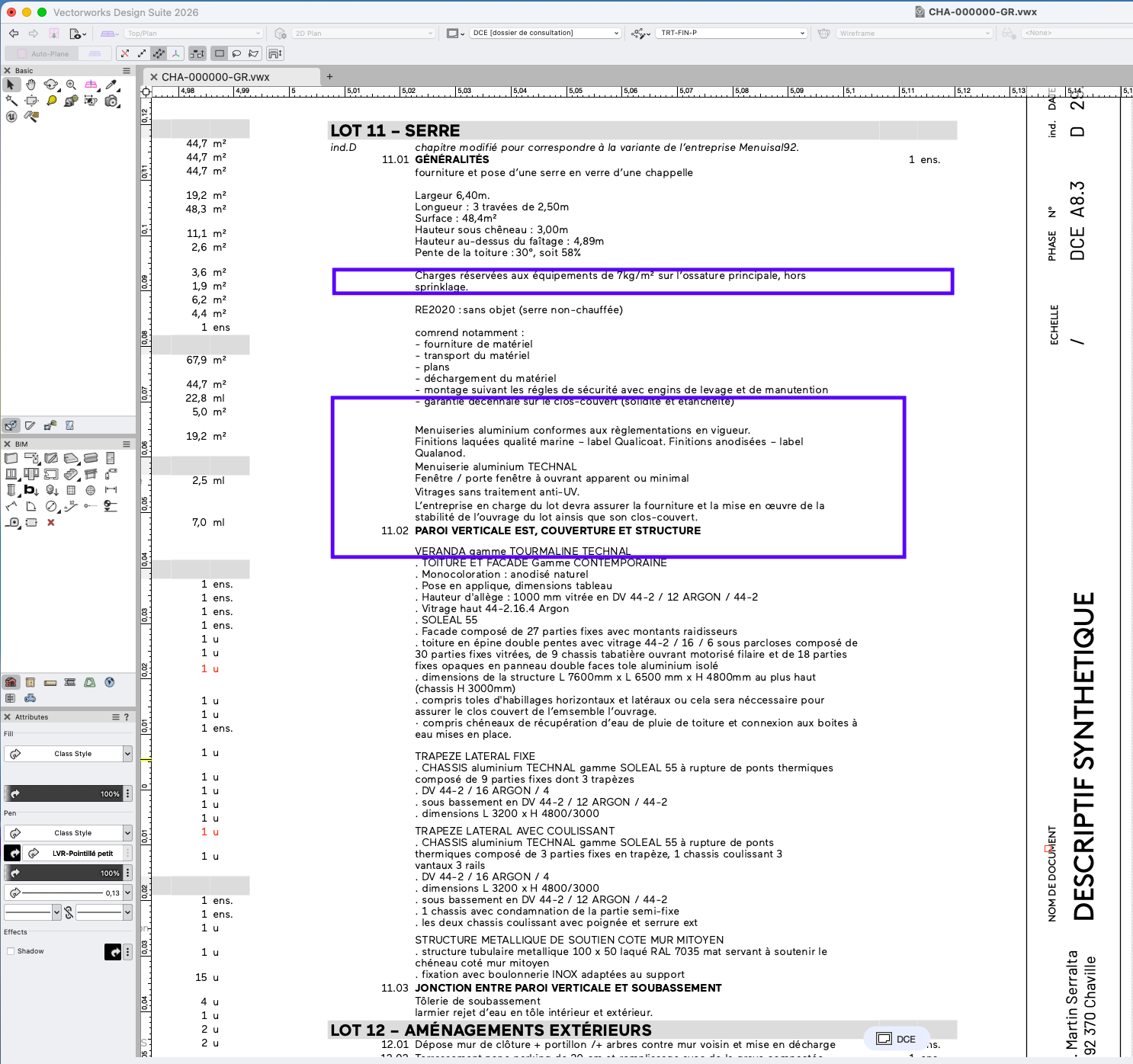The image size is (1133, 1064).
Task: Pick the Eyedropper tool
Action: click(111, 85)
